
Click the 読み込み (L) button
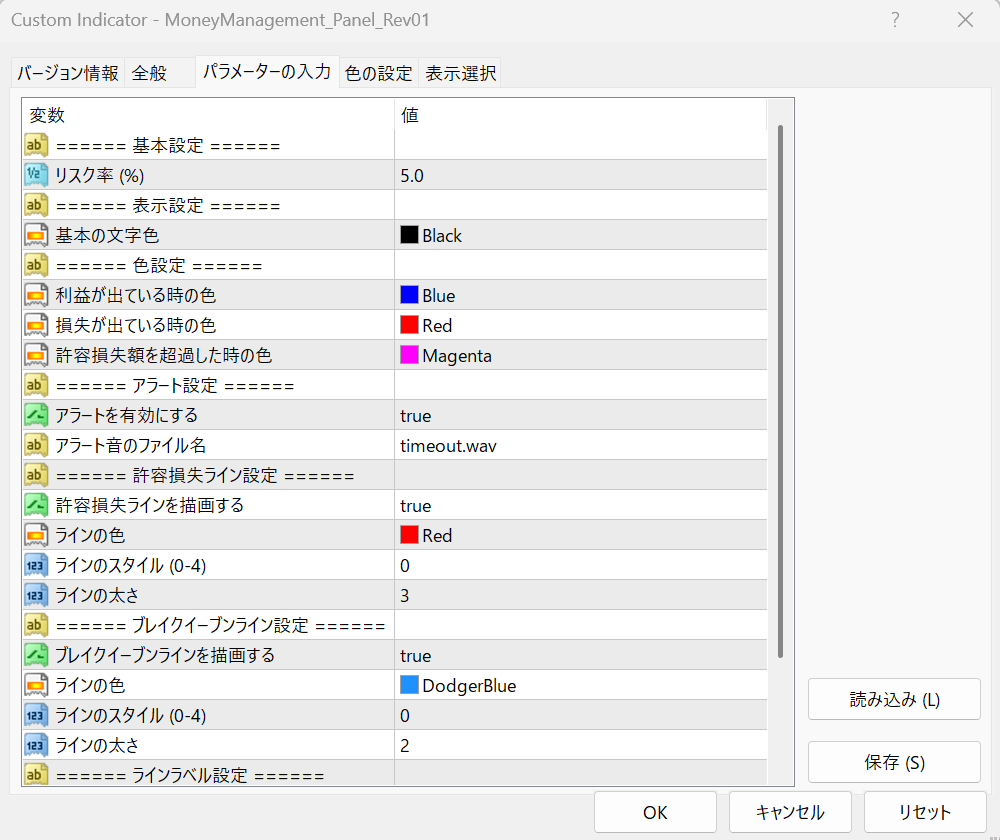click(894, 699)
